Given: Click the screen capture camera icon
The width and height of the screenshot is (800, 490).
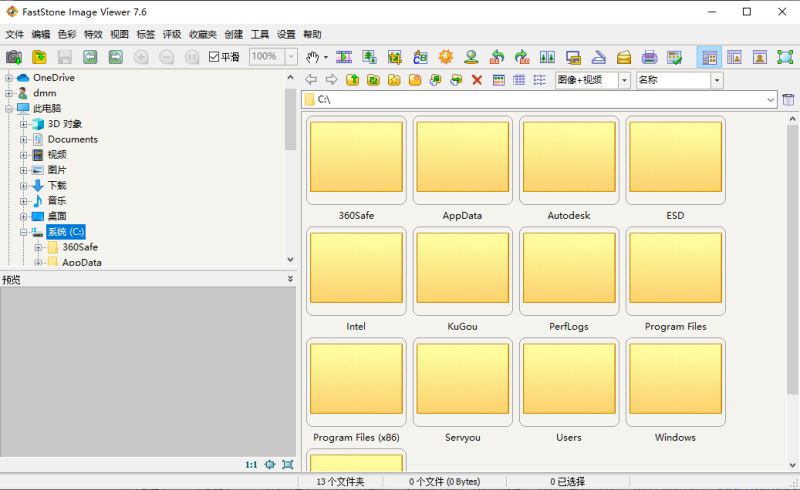Looking at the screenshot, I should [x=14, y=57].
